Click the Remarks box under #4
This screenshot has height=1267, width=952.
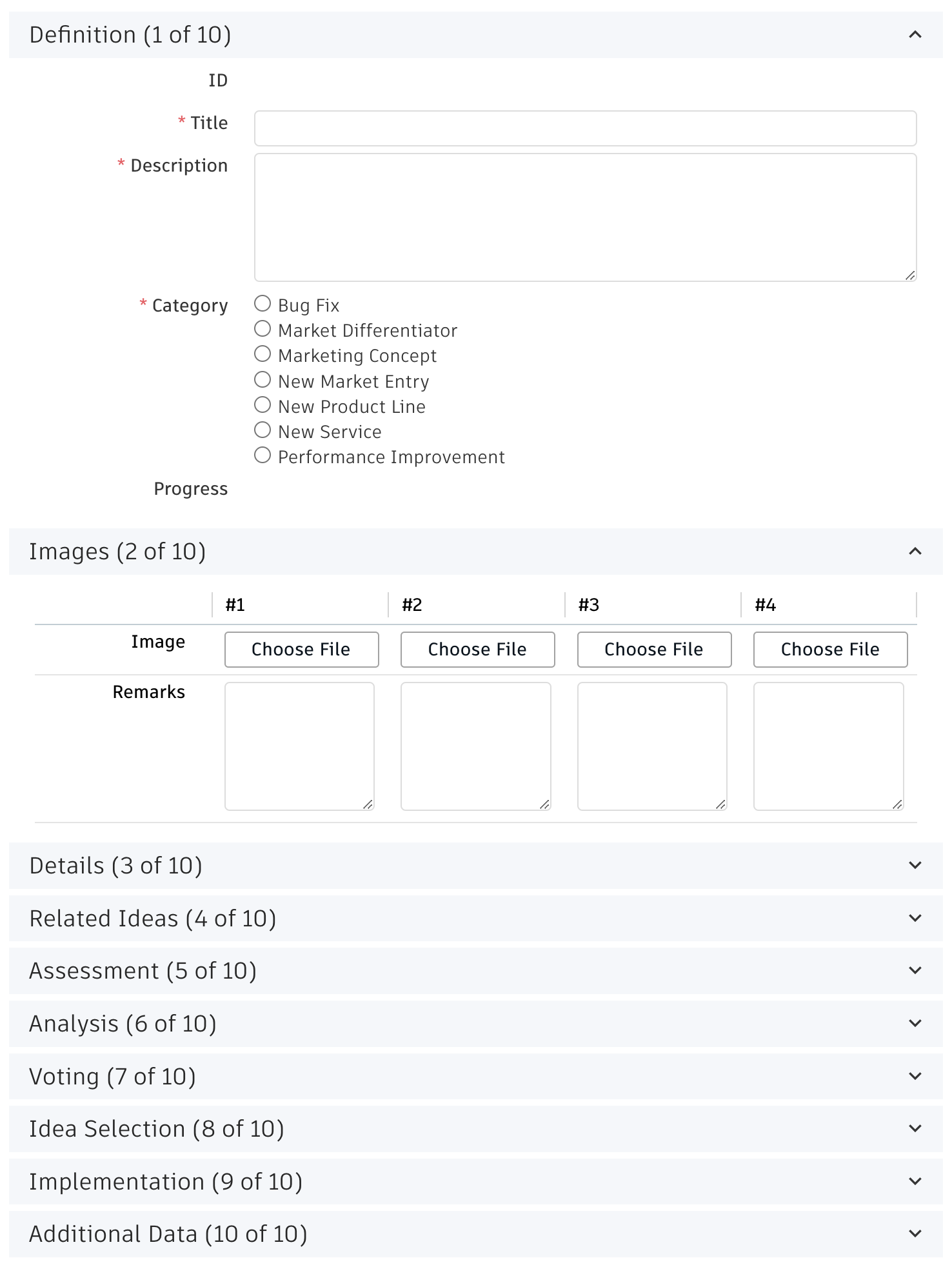tap(829, 746)
